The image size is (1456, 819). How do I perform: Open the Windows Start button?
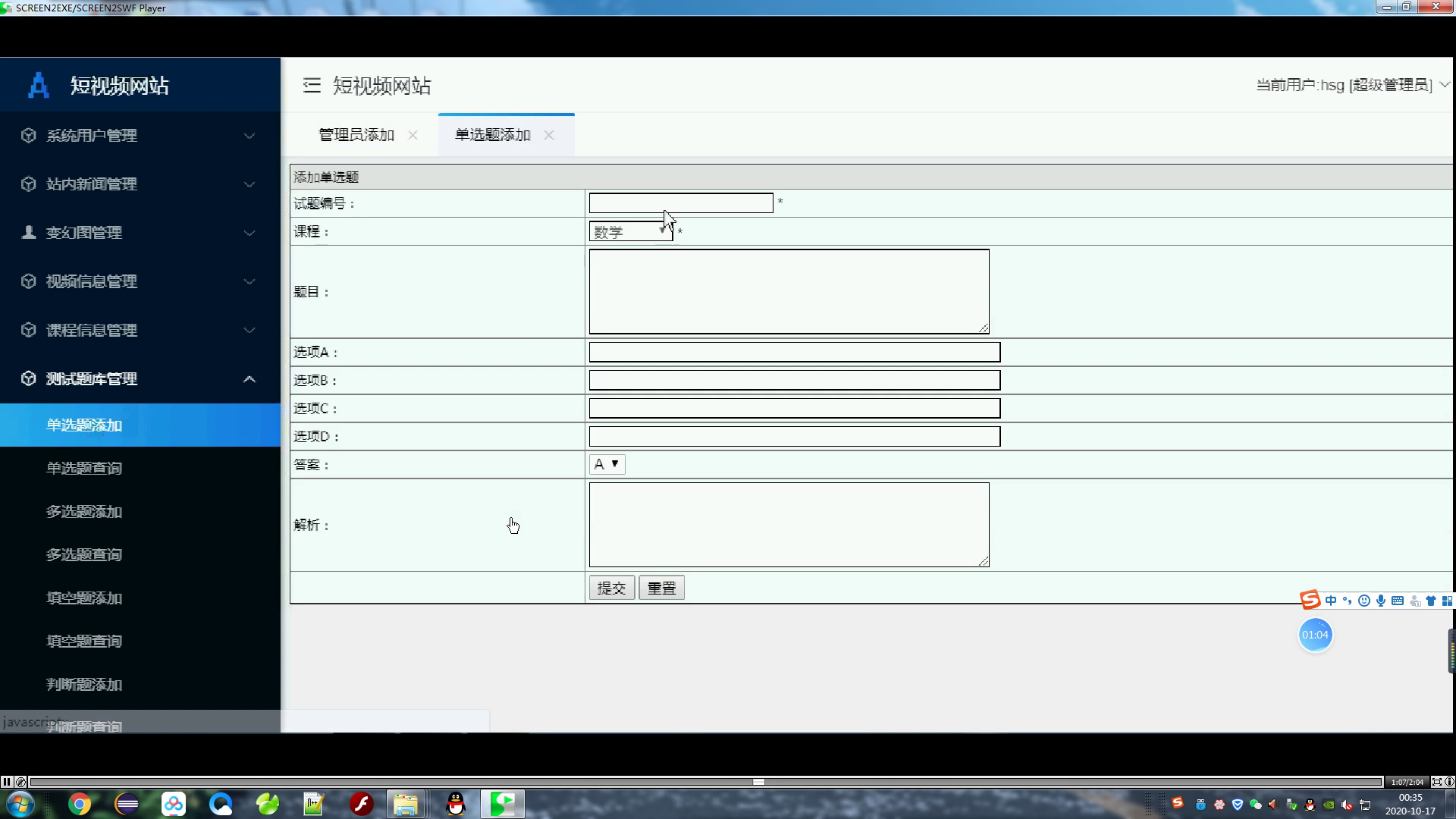pos(20,804)
